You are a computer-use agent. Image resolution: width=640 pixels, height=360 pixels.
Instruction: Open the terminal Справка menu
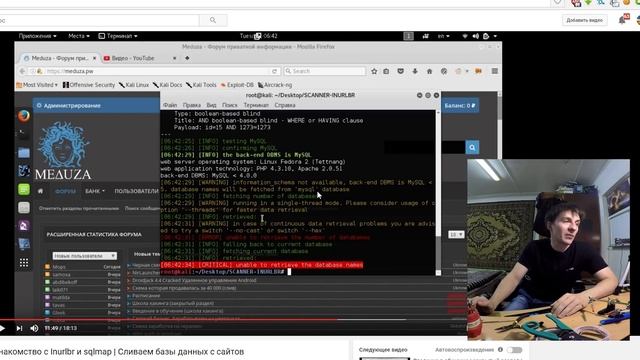pyautogui.click(x=285, y=105)
